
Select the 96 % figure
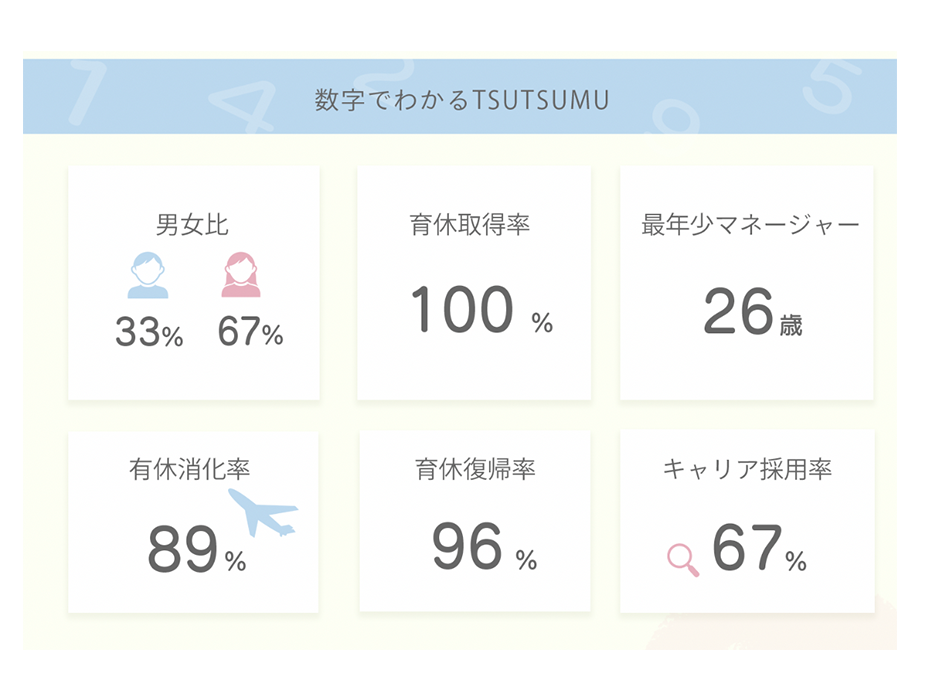click(x=484, y=548)
